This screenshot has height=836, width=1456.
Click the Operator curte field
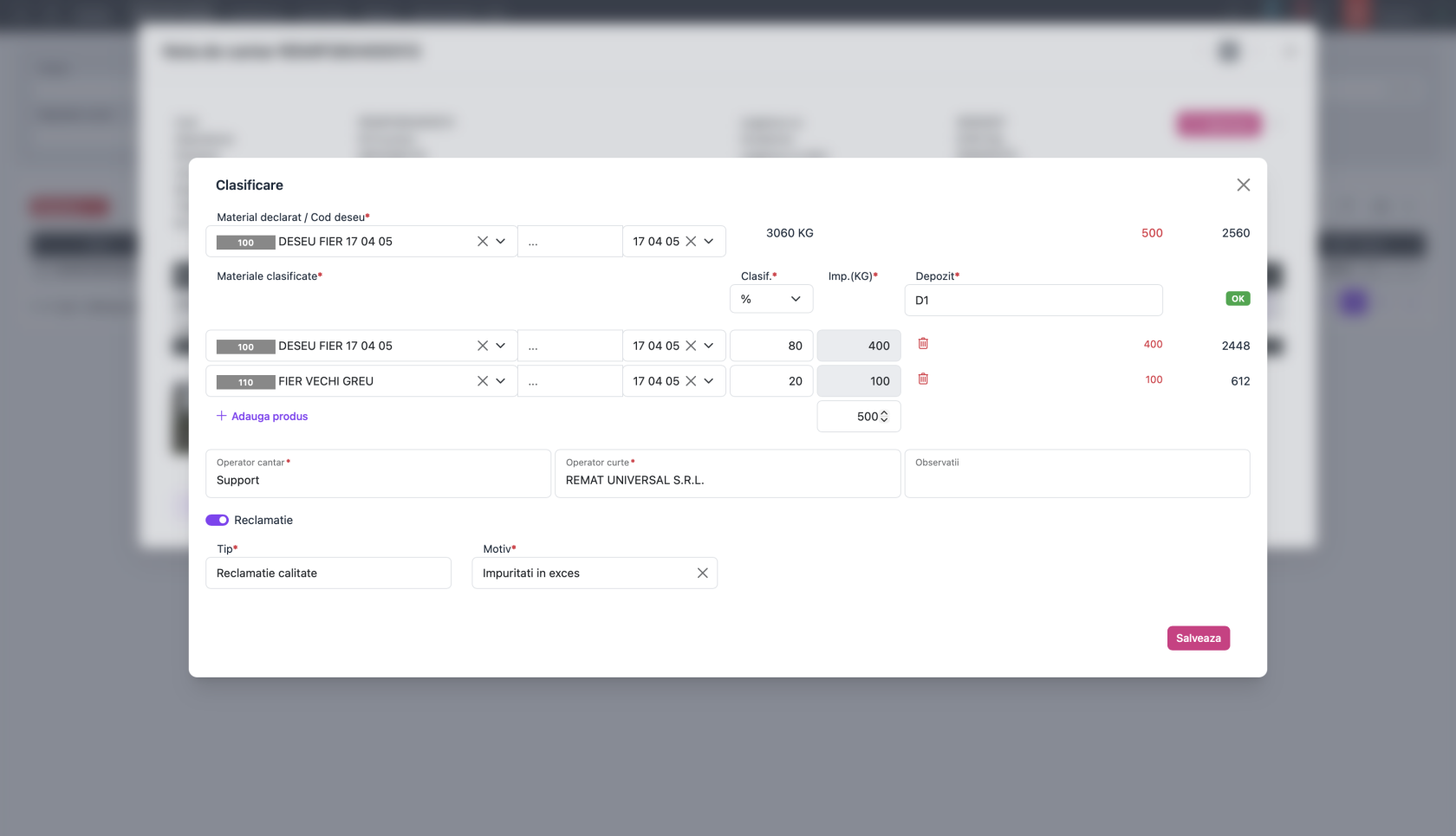(x=727, y=473)
